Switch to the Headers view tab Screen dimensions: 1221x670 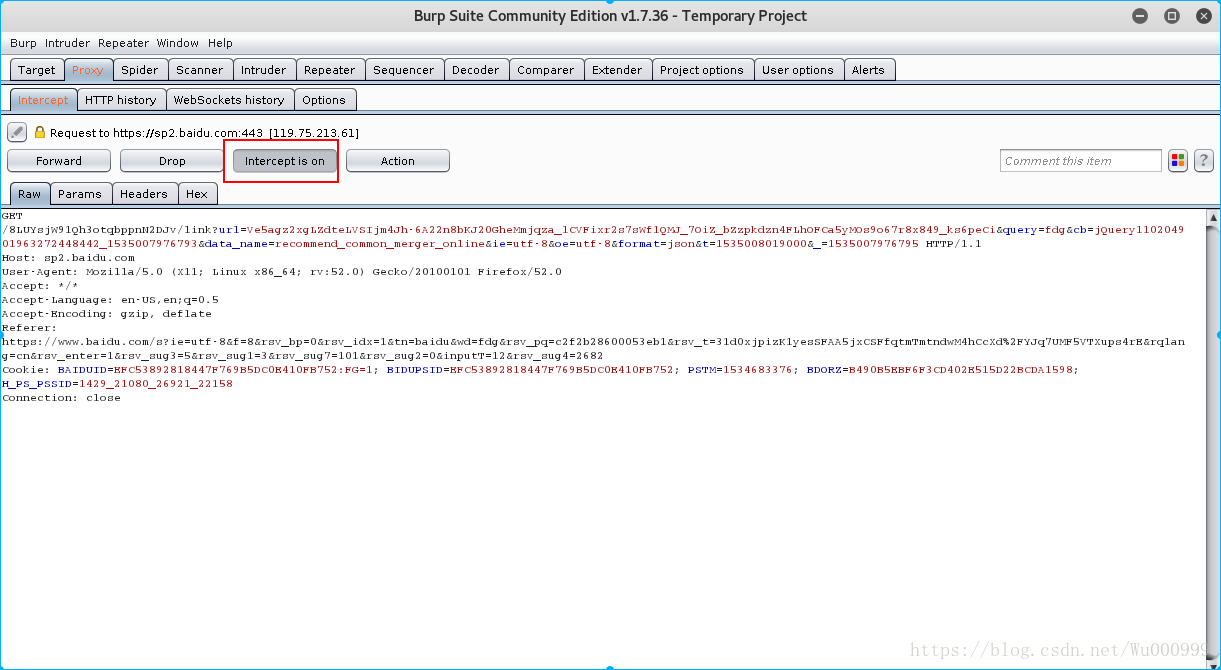pyautogui.click(x=144, y=194)
